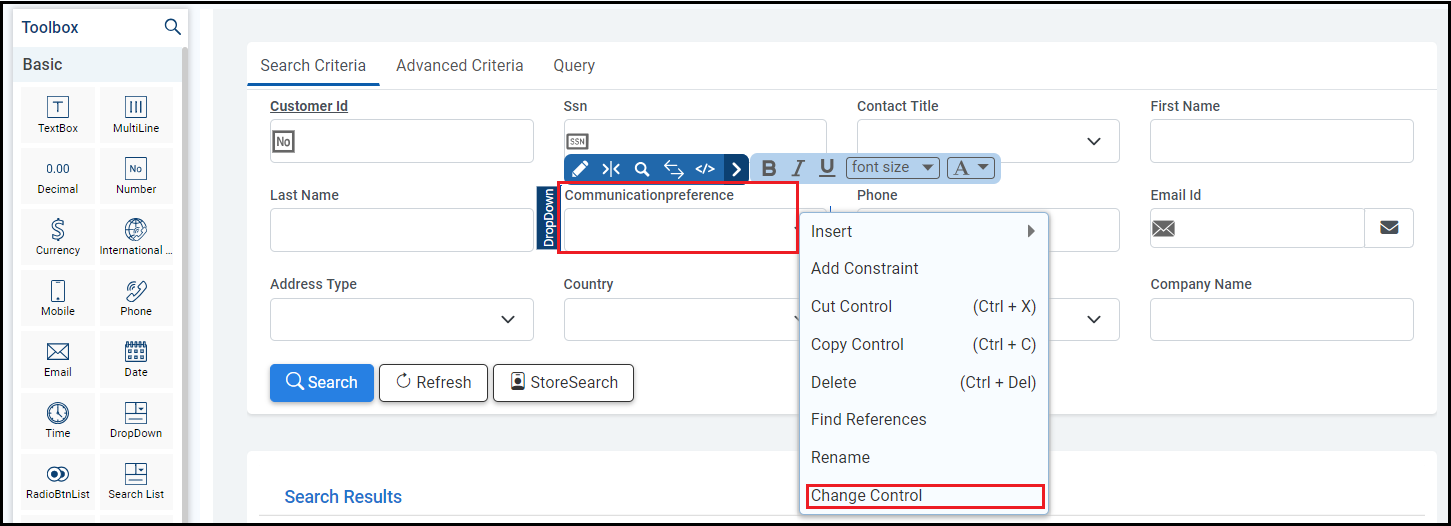This screenshot has width=1451, height=526.
Task: Choose the Currency control in Toolbox
Action: coord(58,237)
